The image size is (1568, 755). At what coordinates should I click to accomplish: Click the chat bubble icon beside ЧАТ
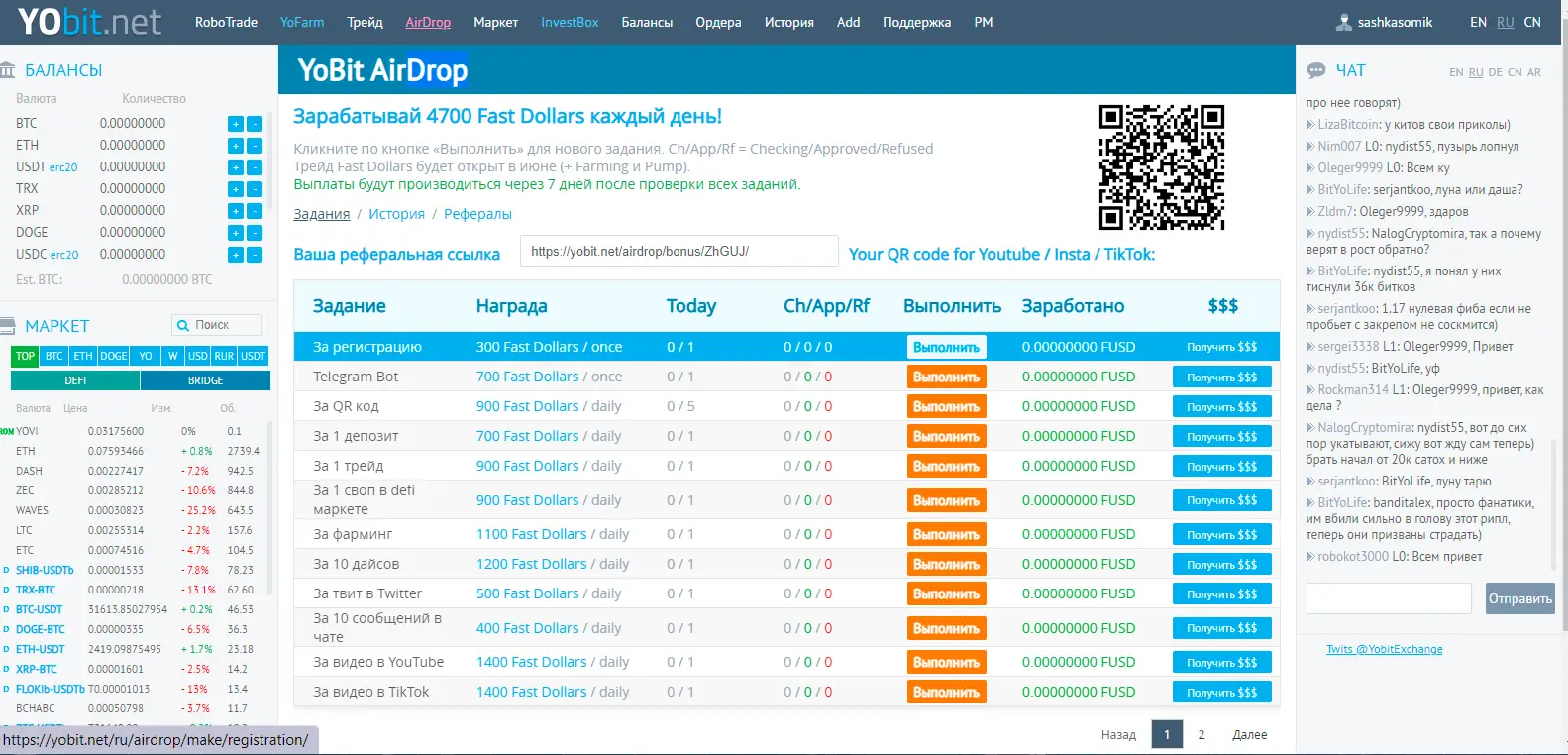click(x=1316, y=70)
